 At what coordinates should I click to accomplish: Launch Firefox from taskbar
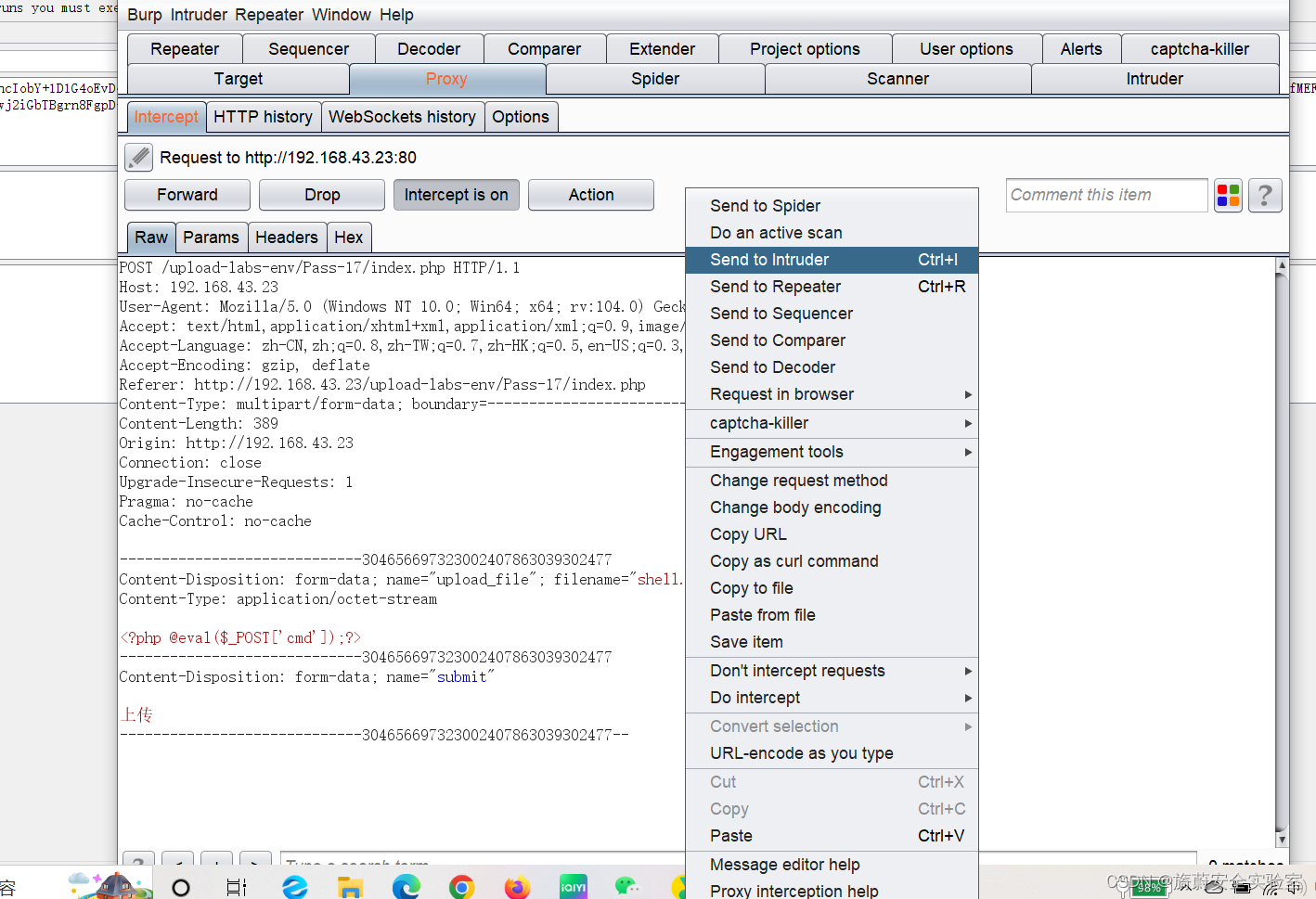point(517,887)
